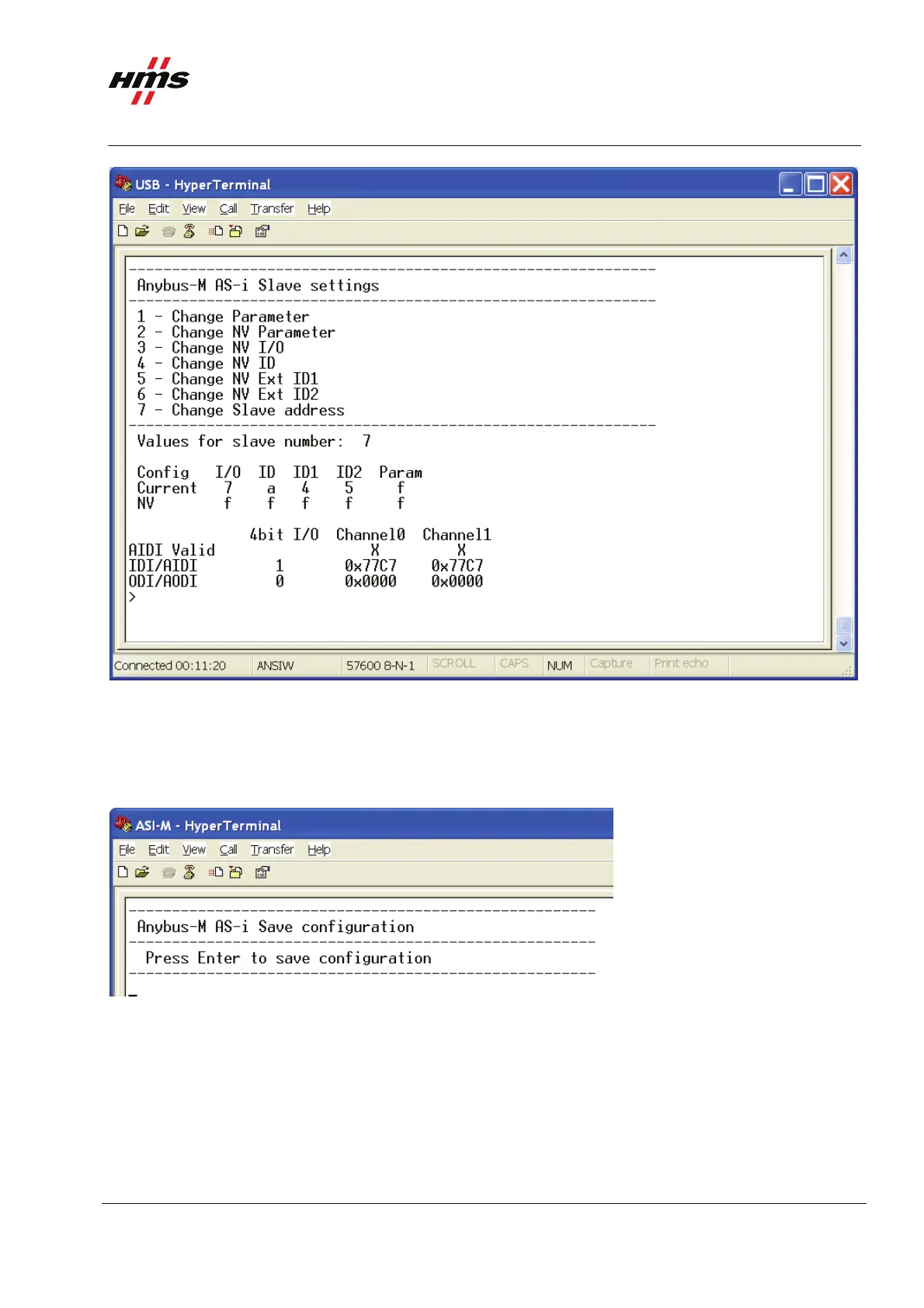Open File menu in ASI-M HyperTerminal
The height and width of the screenshot is (1308, 924).
[x=127, y=849]
